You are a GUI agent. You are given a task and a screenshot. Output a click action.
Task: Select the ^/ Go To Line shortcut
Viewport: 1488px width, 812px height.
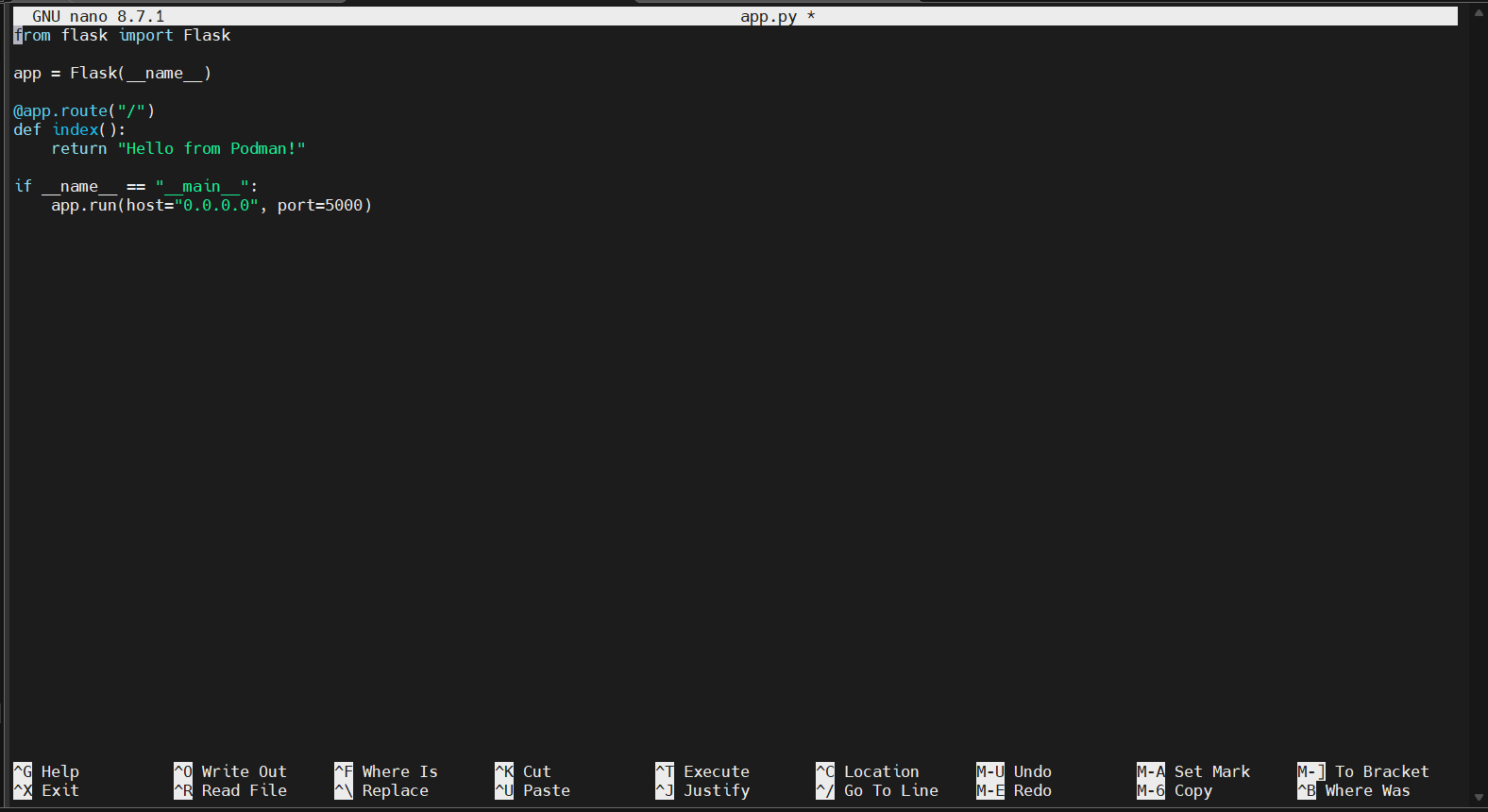pos(877,790)
